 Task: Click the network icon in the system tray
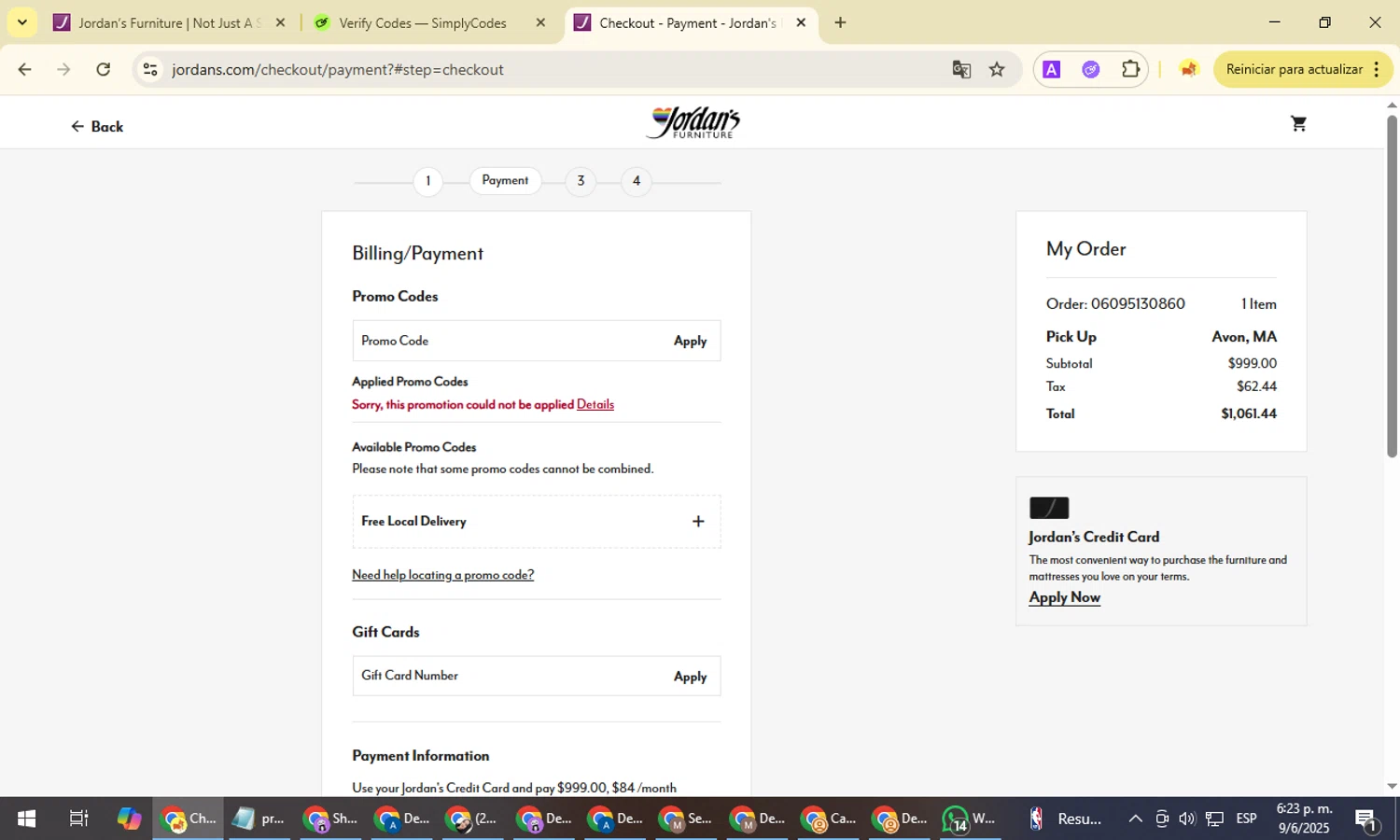point(1214,819)
